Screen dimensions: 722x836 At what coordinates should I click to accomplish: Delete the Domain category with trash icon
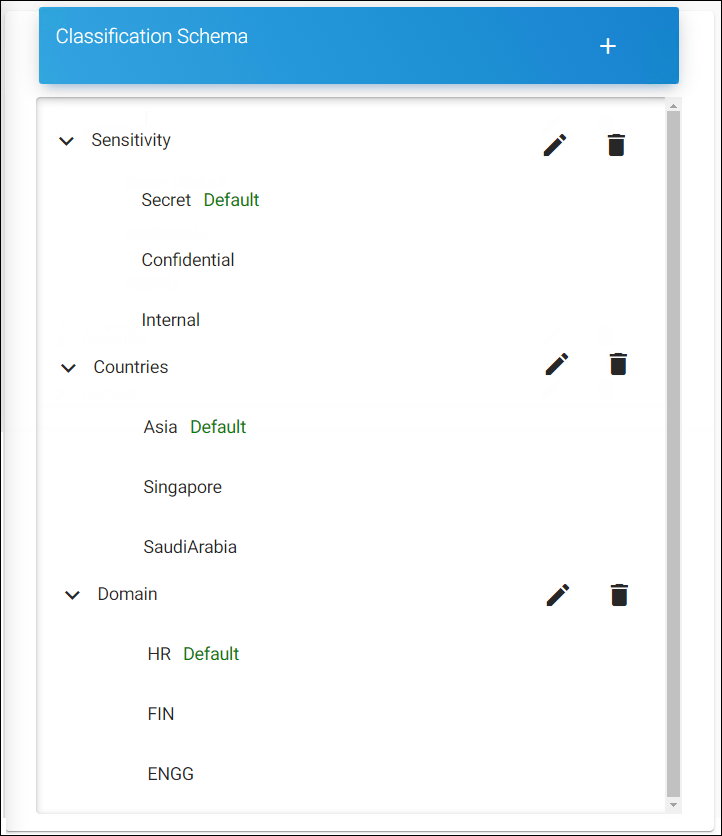point(619,595)
